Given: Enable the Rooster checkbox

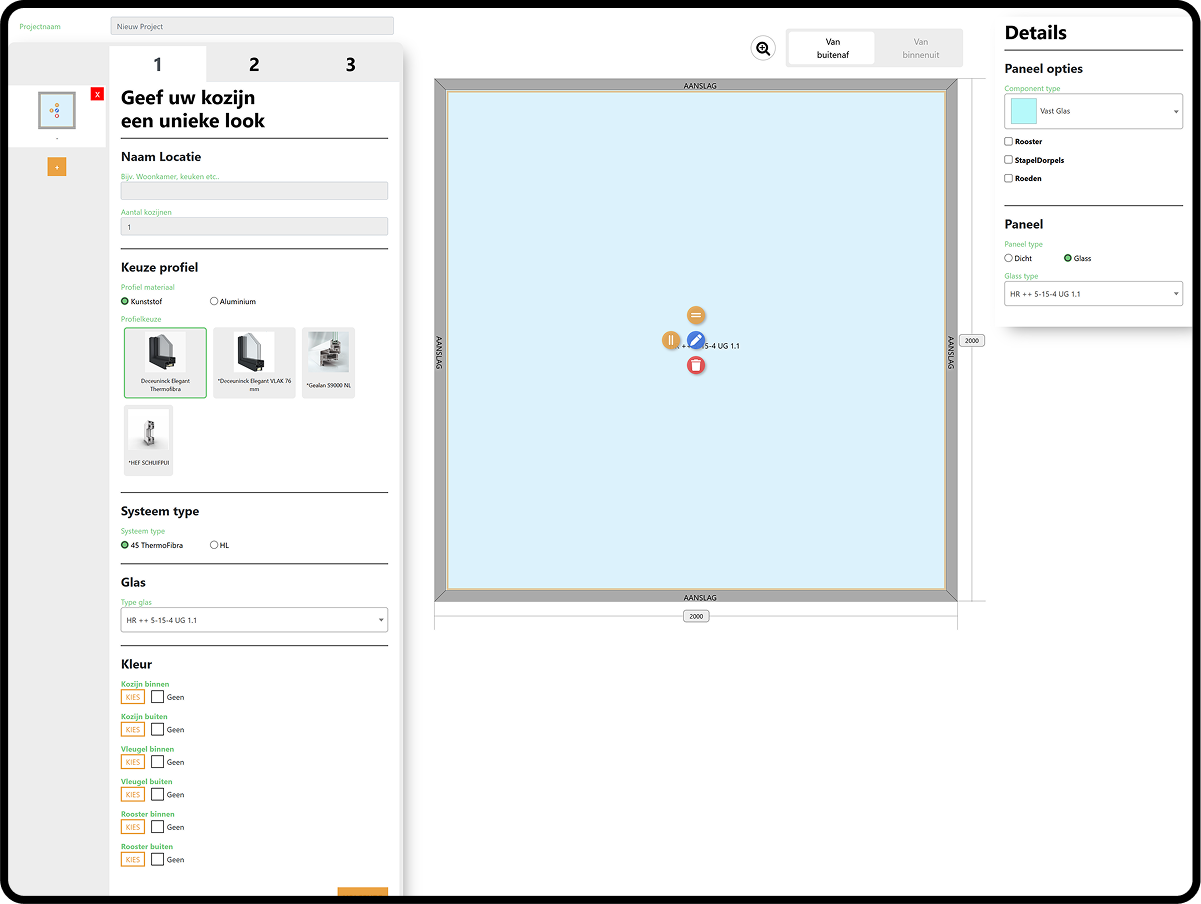Looking at the screenshot, I should 1009,142.
